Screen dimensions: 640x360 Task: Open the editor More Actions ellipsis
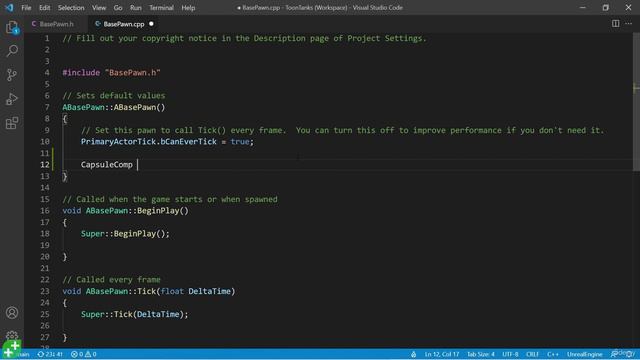click(629, 24)
